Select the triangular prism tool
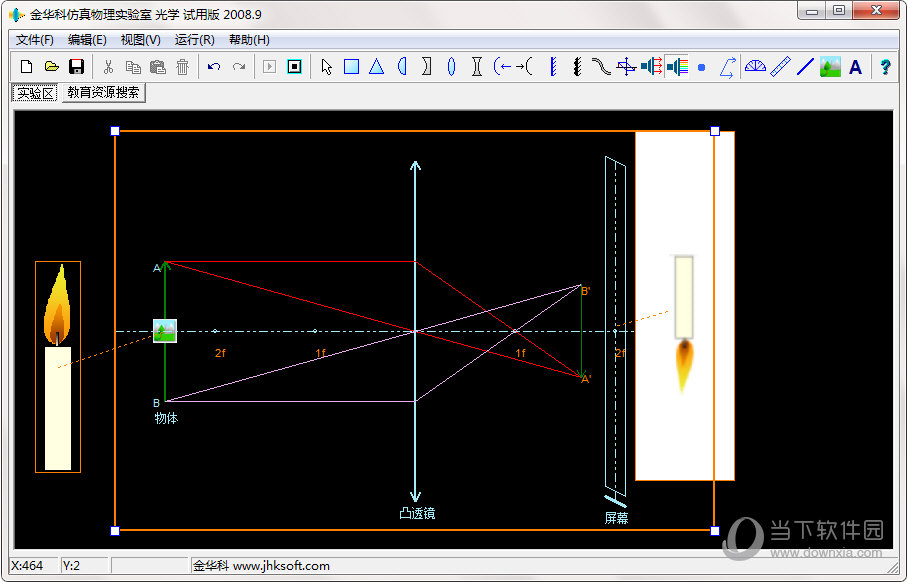The width and height of the screenshot is (907, 582). coord(377,67)
